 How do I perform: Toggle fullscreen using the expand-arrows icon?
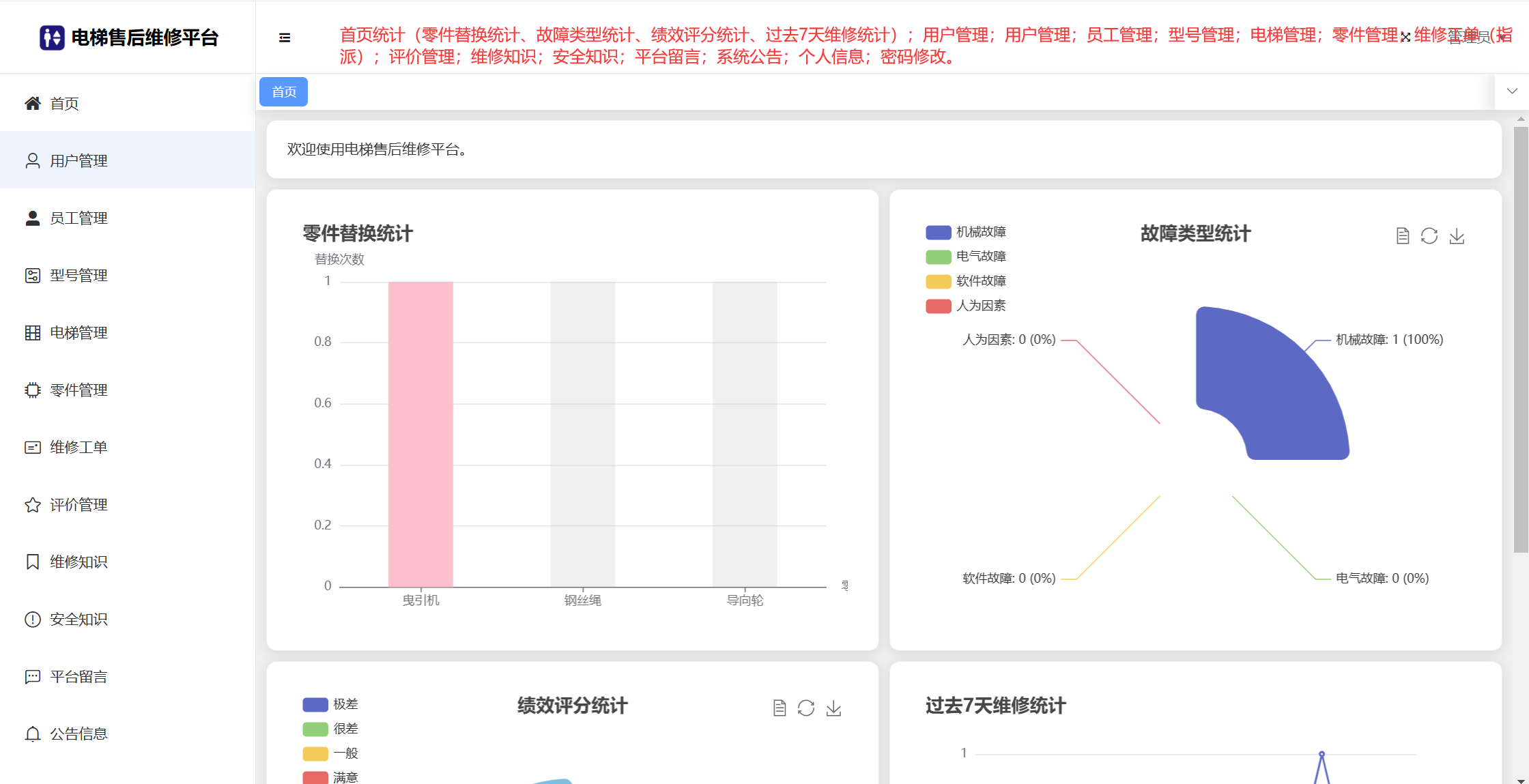coord(1405,38)
